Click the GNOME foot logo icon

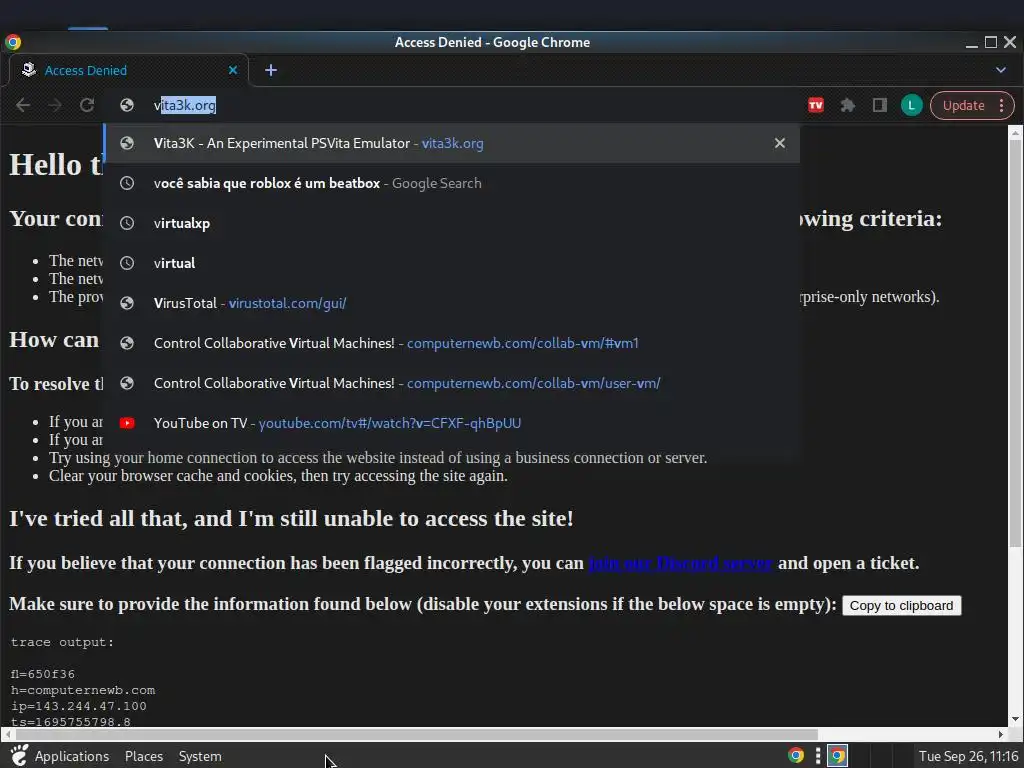[x=19, y=755]
